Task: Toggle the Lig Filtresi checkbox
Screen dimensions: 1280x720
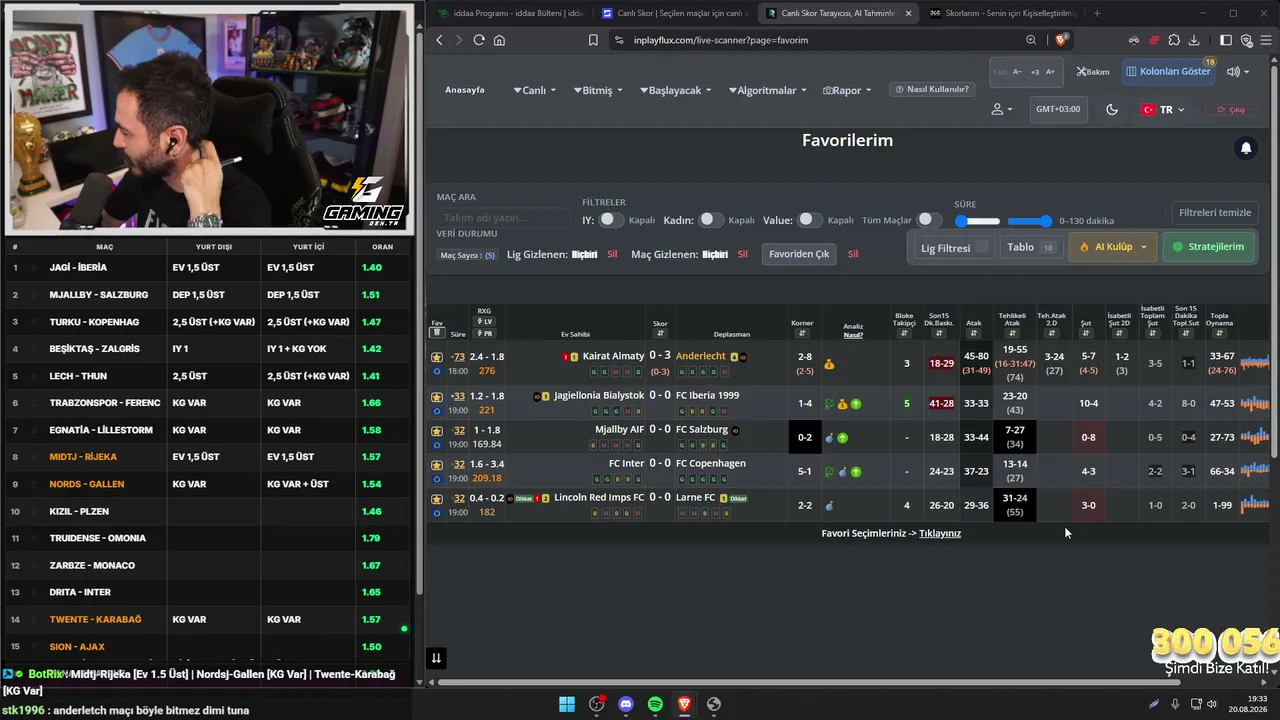Action: 982,247
